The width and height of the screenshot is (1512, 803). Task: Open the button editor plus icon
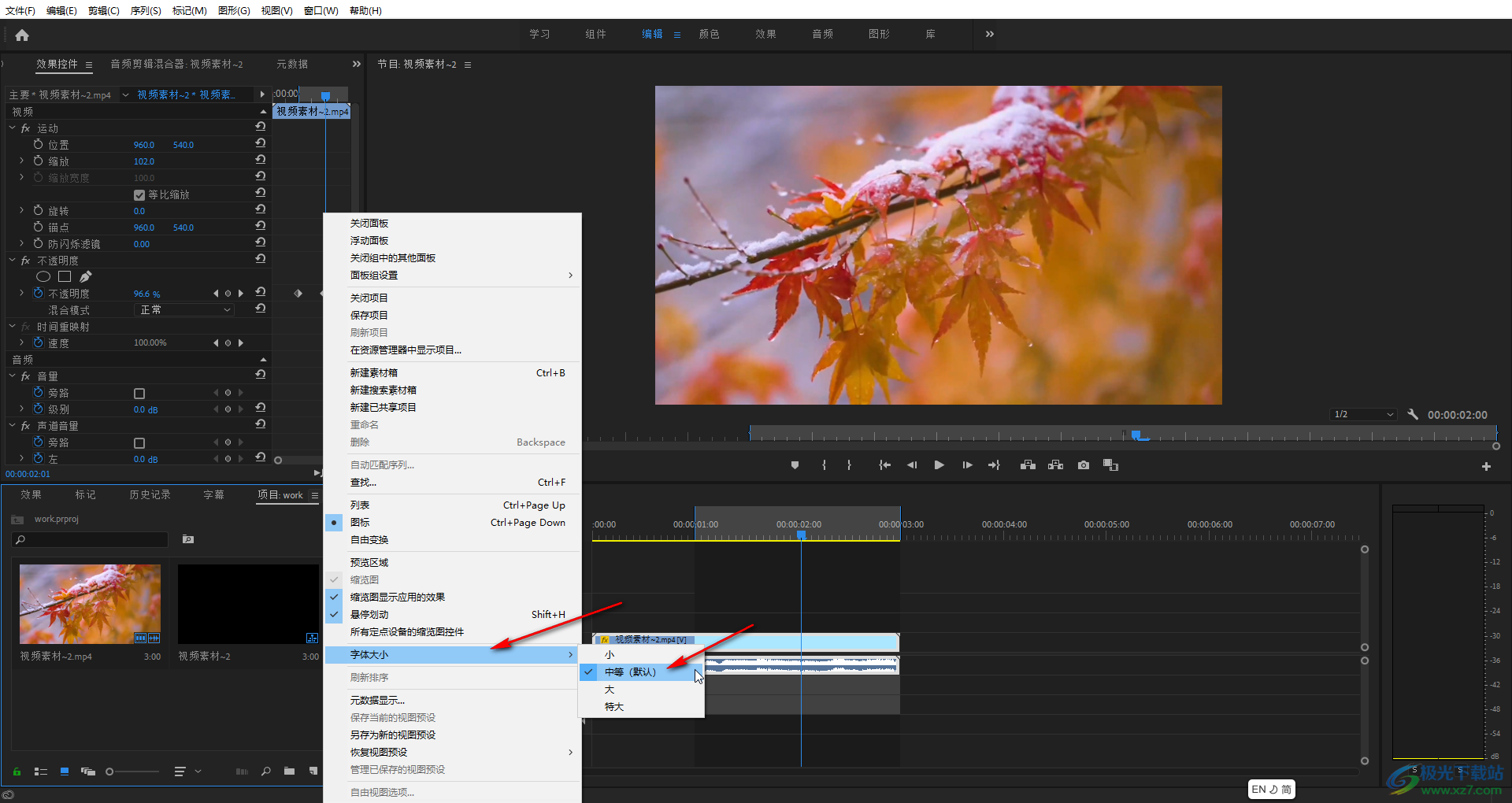1486,467
